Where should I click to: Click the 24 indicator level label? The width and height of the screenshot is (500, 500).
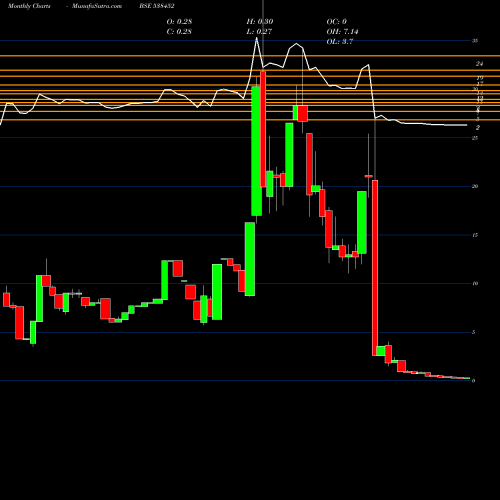(x=479, y=64)
